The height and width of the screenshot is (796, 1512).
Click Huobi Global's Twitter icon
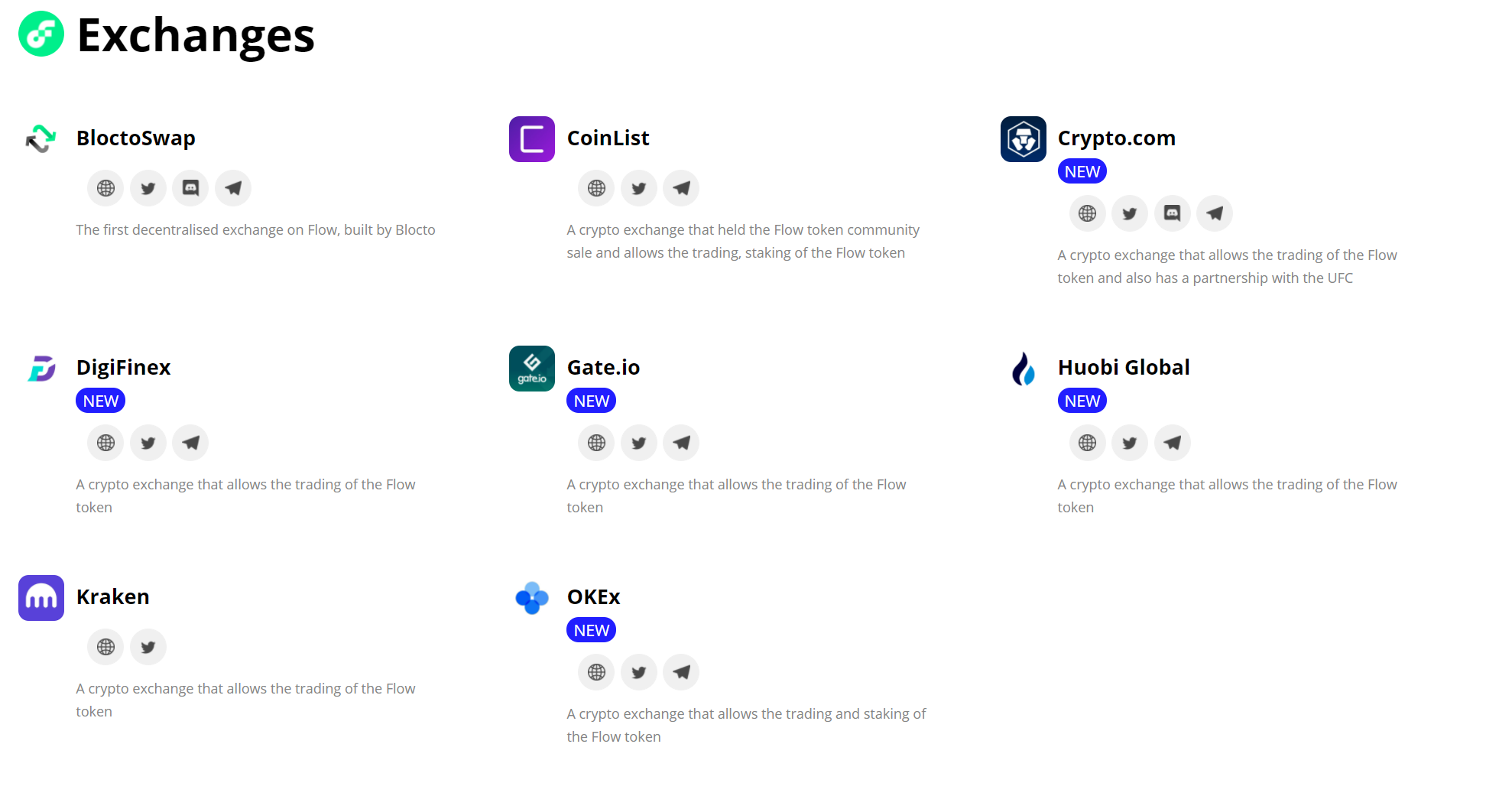tap(1129, 443)
